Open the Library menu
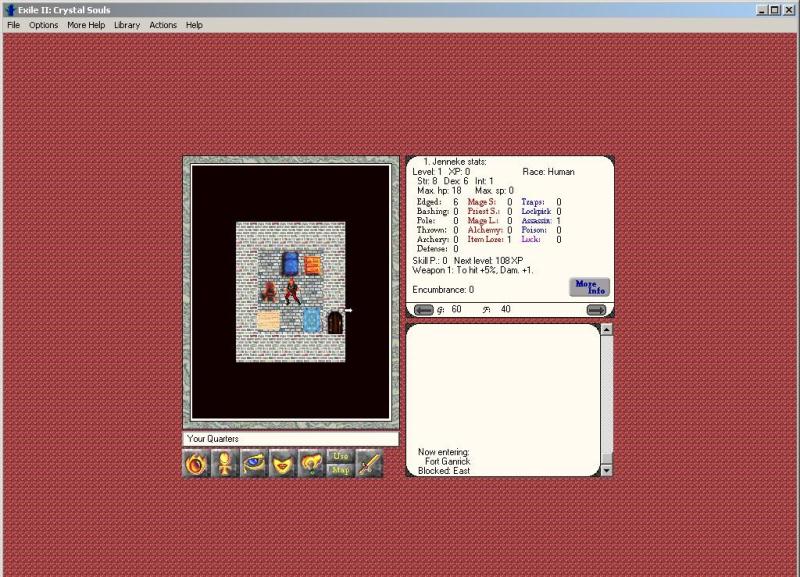This screenshot has width=800, height=577. [x=127, y=25]
